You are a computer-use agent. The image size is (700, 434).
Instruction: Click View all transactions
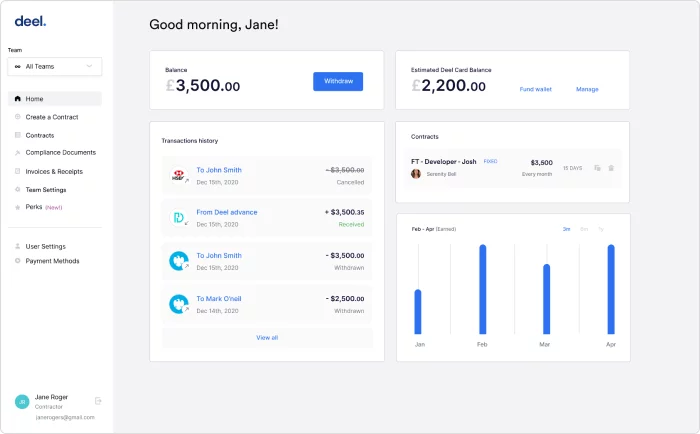tap(267, 338)
